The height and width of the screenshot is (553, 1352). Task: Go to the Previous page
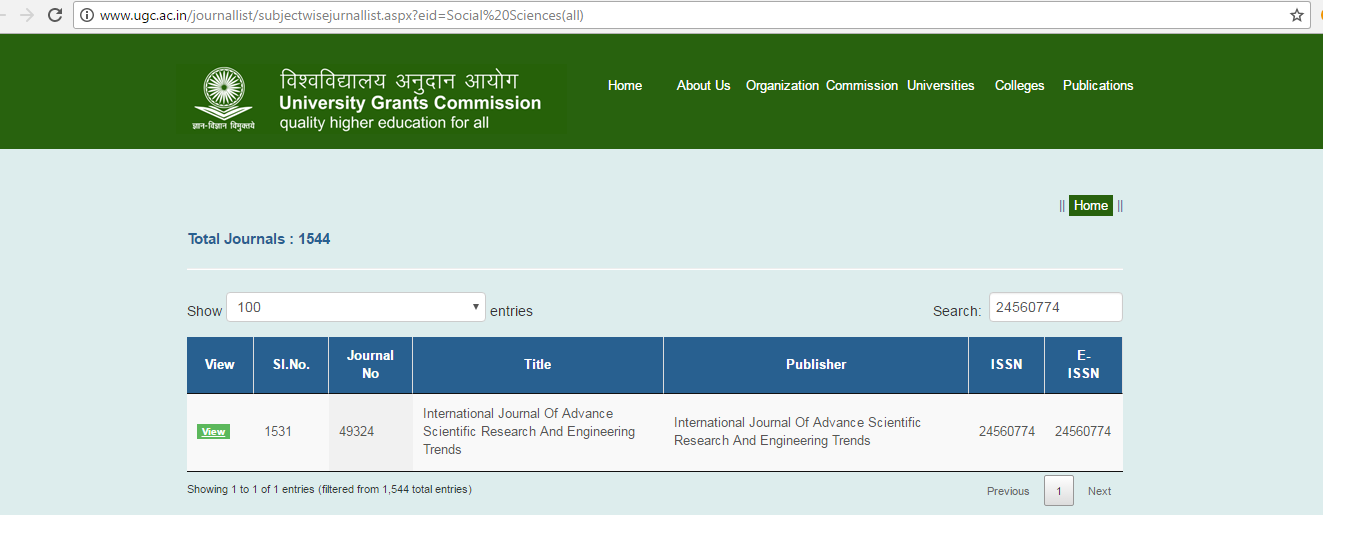pos(1008,491)
